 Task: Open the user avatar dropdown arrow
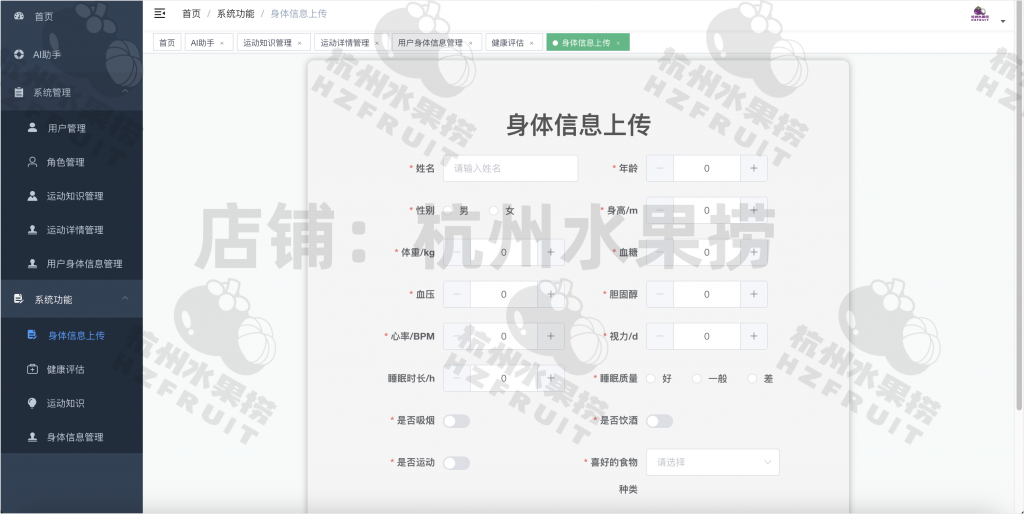tap(1002, 20)
